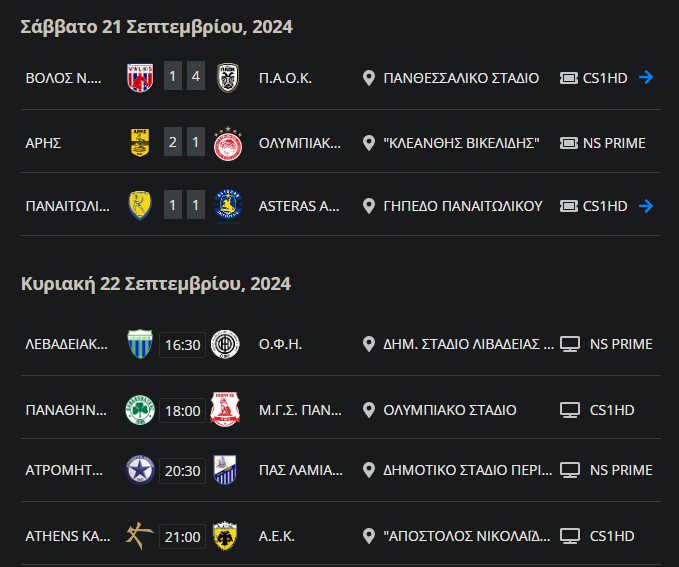This screenshot has height=567, width=679.
Task: Click the ΟΛΥΜΠΙΑΚΟ ΣΤΑΔΙΟ venue link
Action: click(x=450, y=409)
